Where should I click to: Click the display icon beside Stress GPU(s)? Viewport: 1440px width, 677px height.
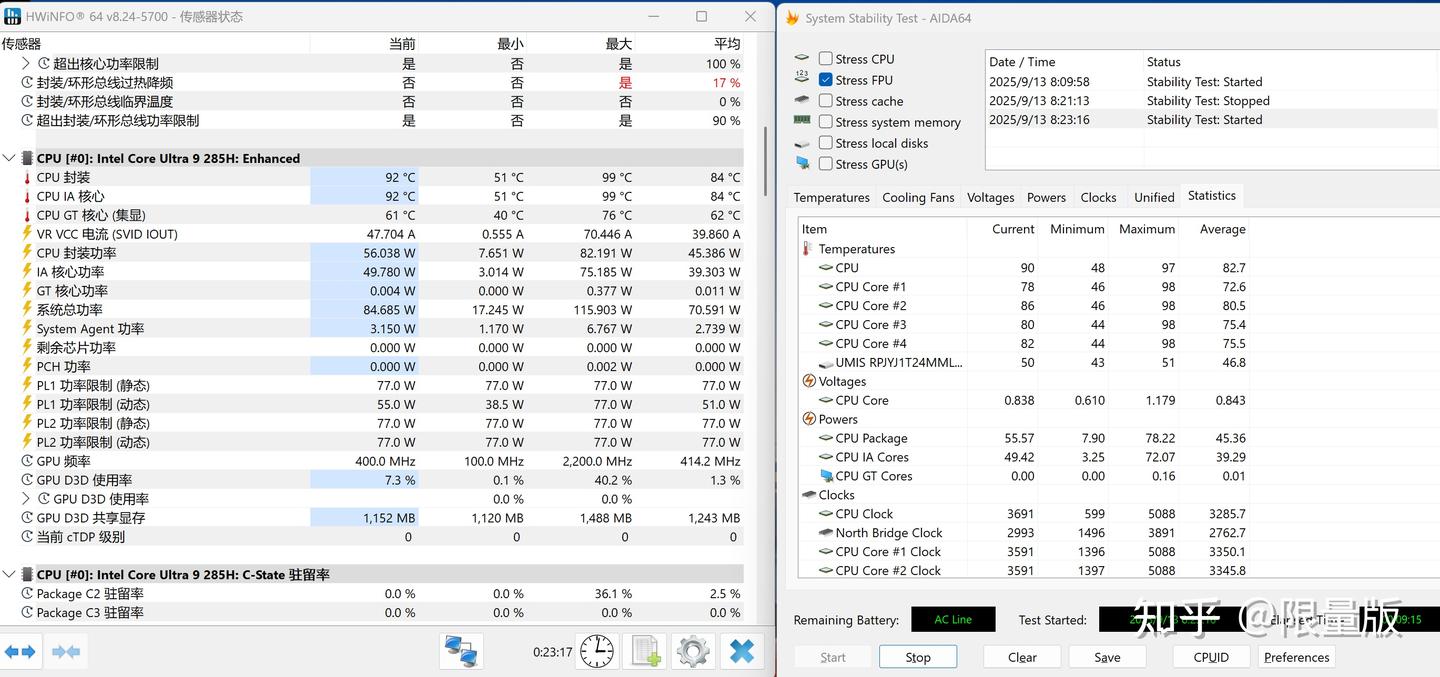pos(802,163)
